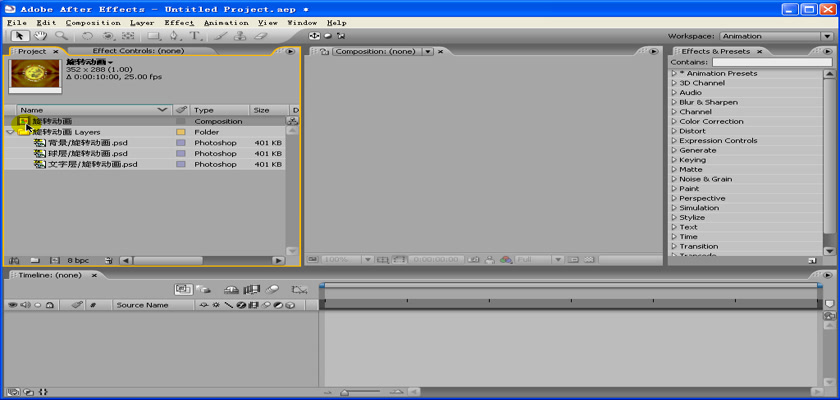Select the Pen tool
Image resolution: width=840 pixels, height=400 pixels.
174,36
